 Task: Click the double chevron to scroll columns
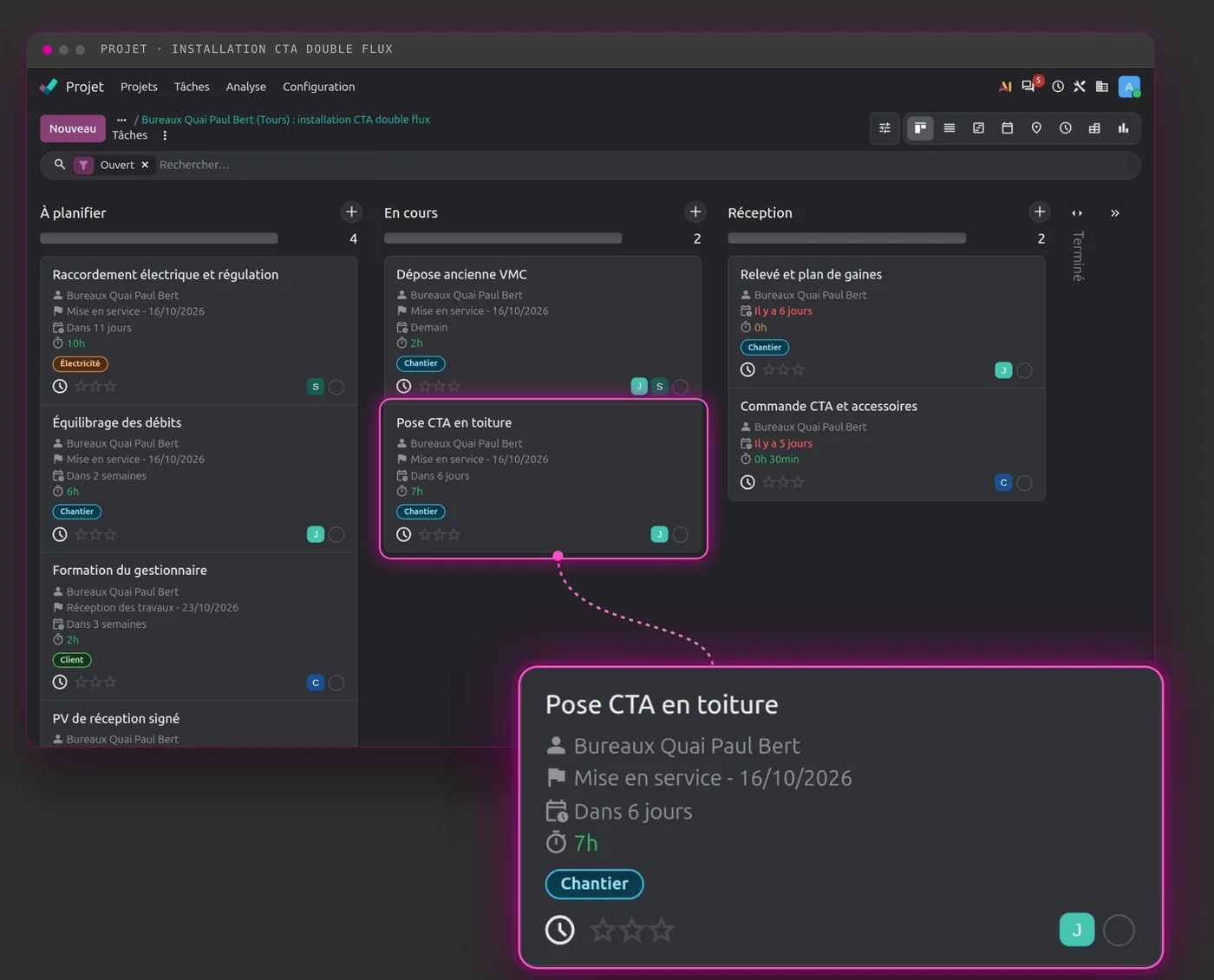(x=1115, y=212)
